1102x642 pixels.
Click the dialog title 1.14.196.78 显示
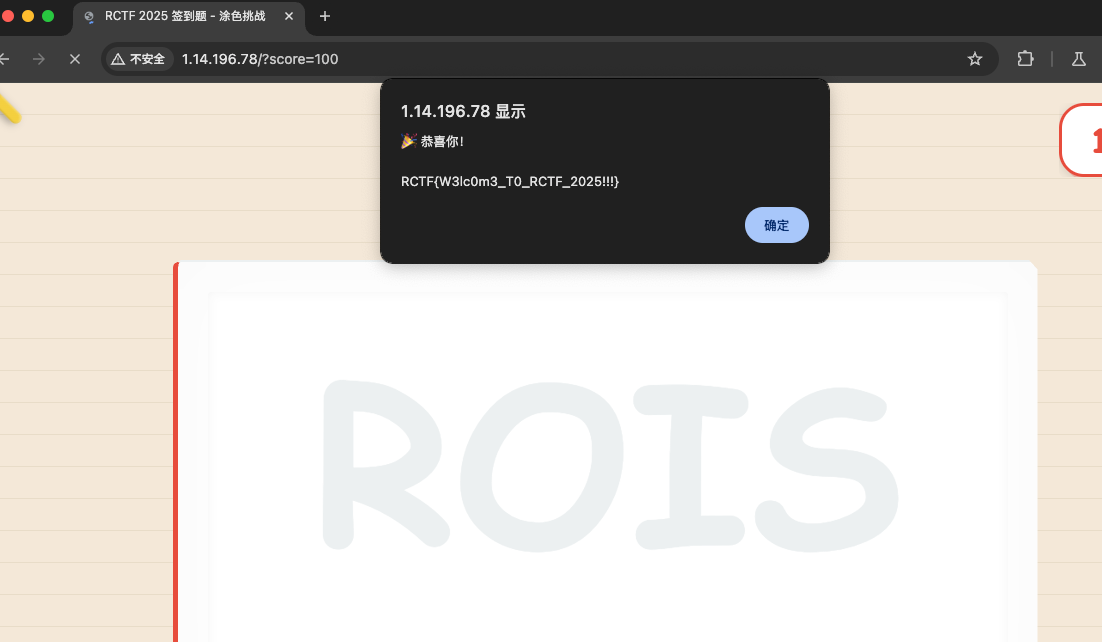tap(463, 111)
